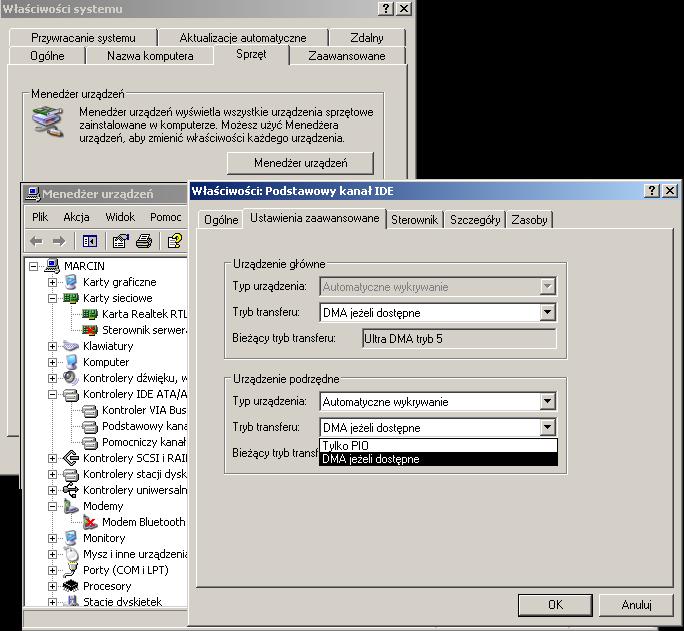684x631 pixels.
Task: Select Podstawowy kanał IDE device in tree
Action: tap(135, 426)
